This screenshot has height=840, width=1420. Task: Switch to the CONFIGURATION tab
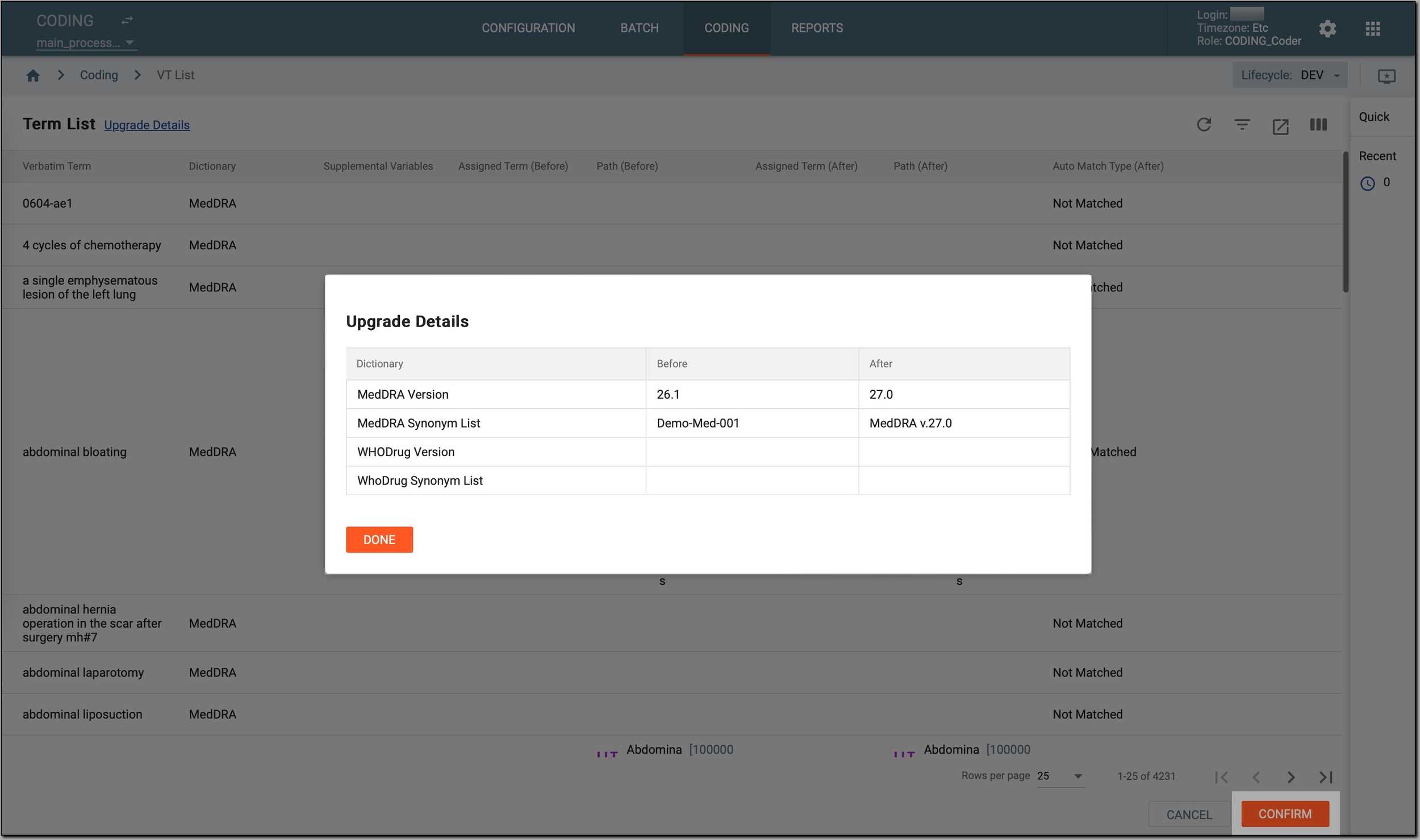528,28
